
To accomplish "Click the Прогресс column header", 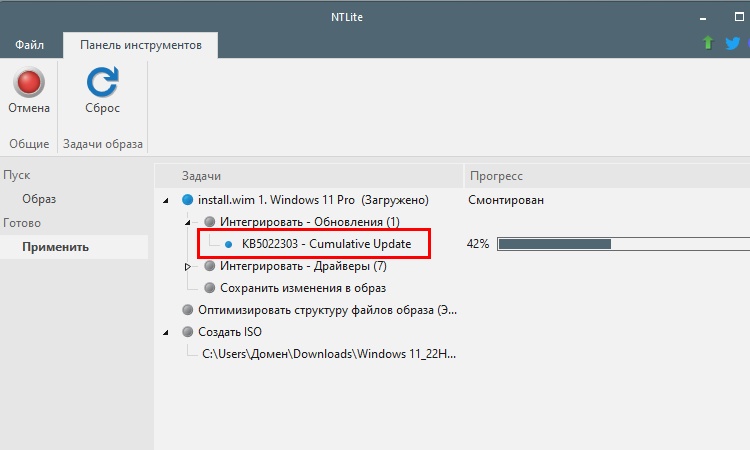I will click(x=607, y=176).
